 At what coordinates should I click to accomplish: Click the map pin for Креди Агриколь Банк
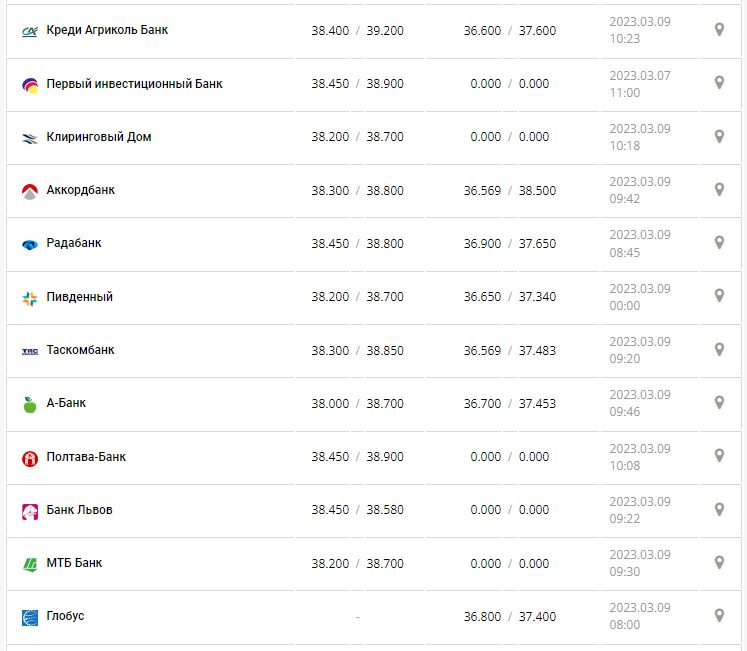[718, 30]
